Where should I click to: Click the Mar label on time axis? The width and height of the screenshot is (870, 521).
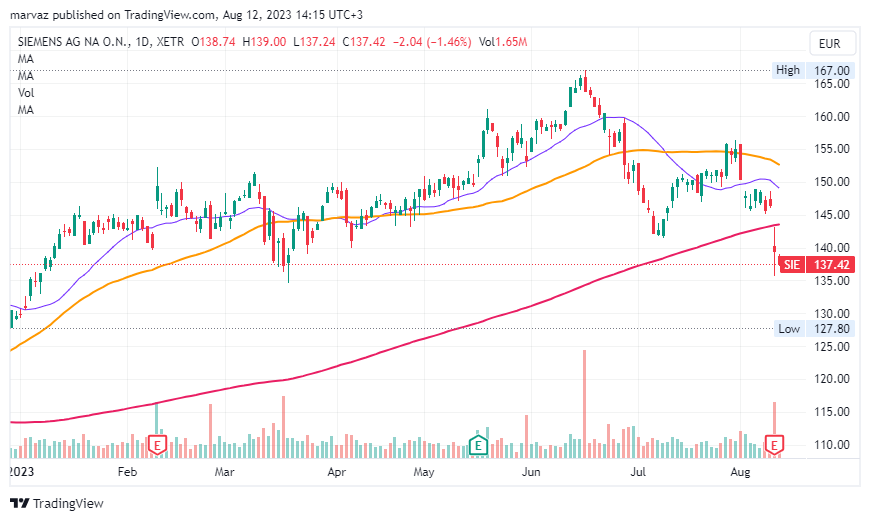224,472
